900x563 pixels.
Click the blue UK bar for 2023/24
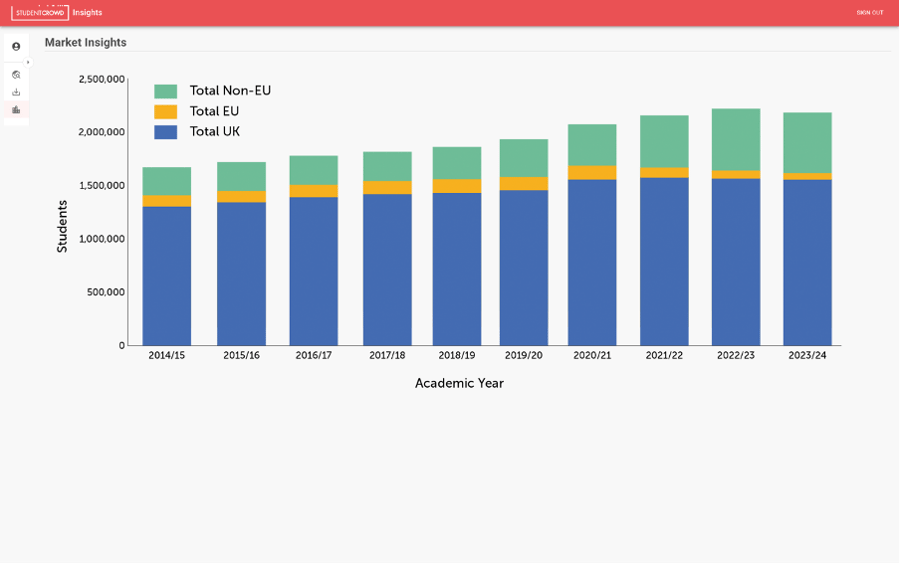coord(807,262)
